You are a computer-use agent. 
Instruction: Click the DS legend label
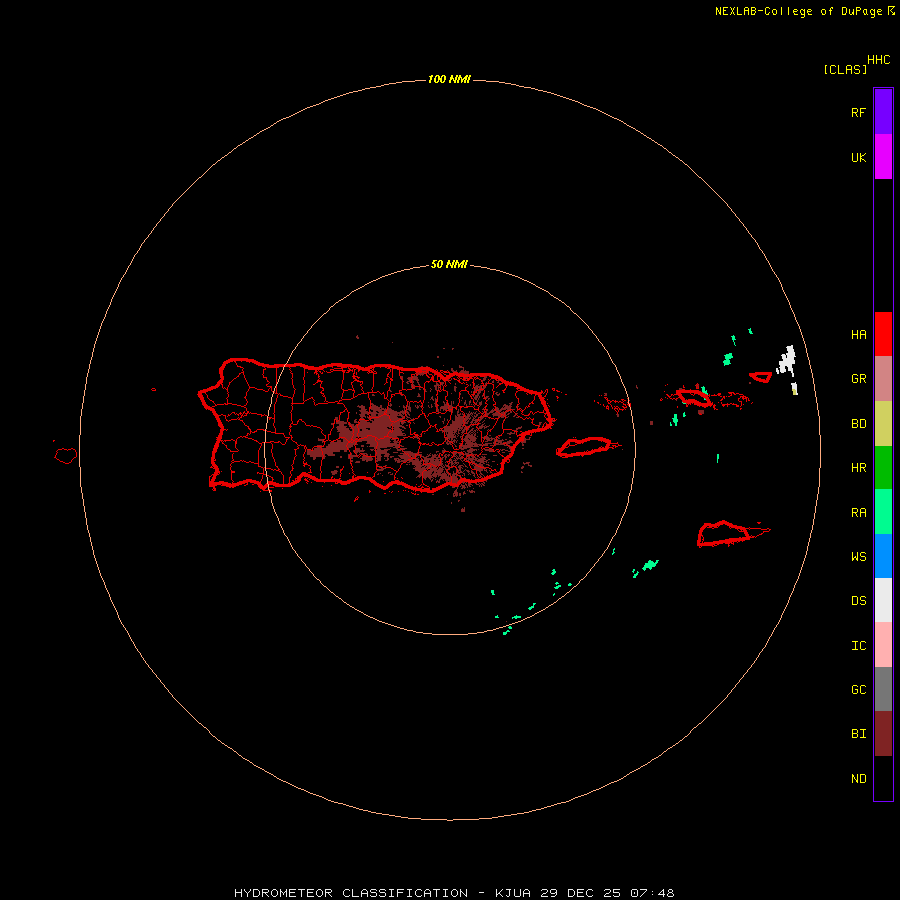click(x=858, y=601)
